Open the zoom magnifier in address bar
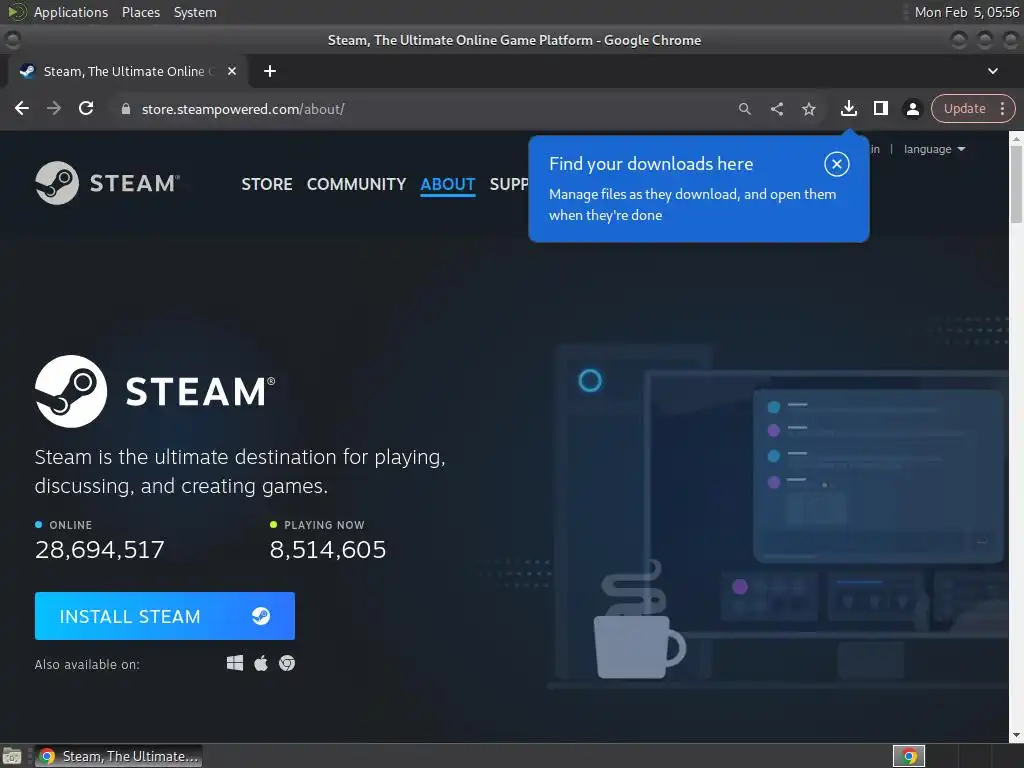This screenshot has width=1024, height=768. (744, 109)
